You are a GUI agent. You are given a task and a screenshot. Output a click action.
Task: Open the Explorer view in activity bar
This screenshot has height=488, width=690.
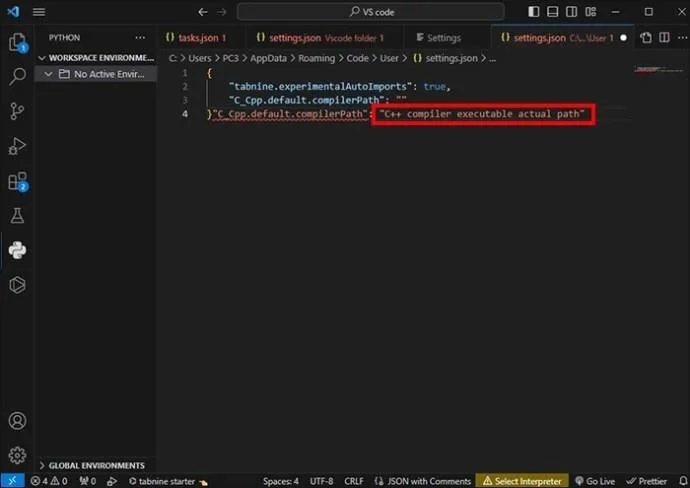pyautogui.click(x=17, y=43)
